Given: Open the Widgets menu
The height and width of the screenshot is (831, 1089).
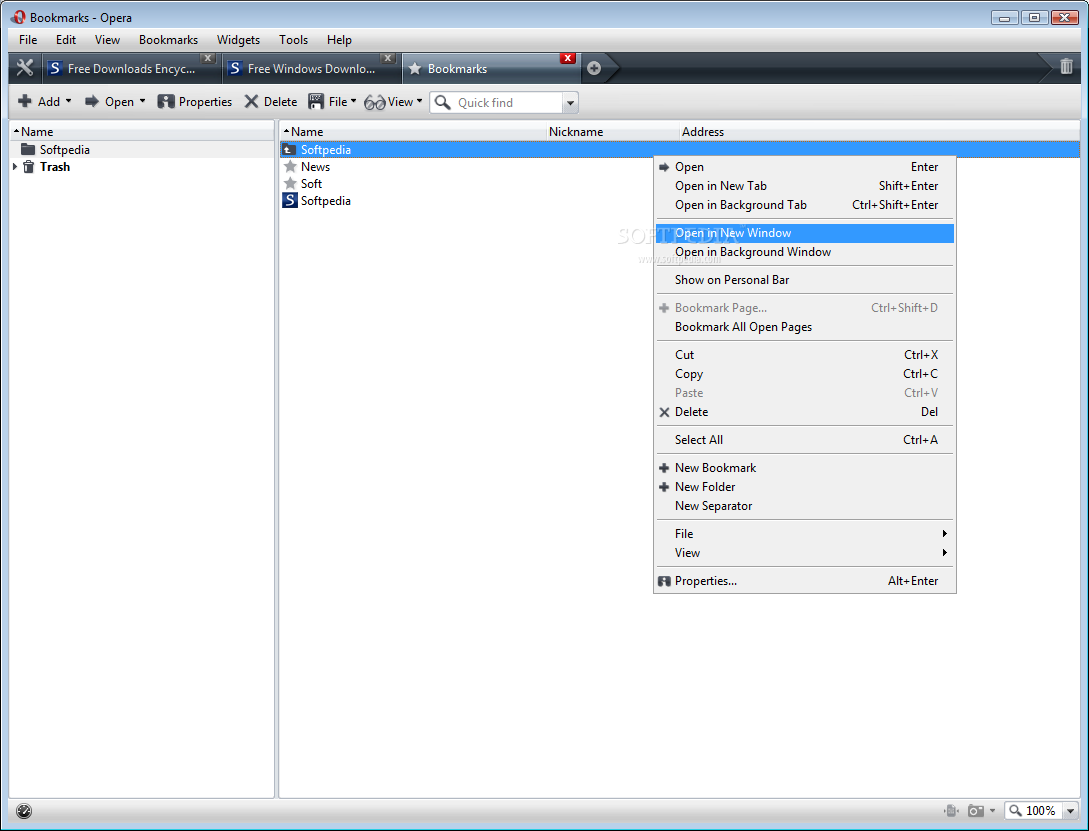Looking at the screenshot, I should point(238,40).
